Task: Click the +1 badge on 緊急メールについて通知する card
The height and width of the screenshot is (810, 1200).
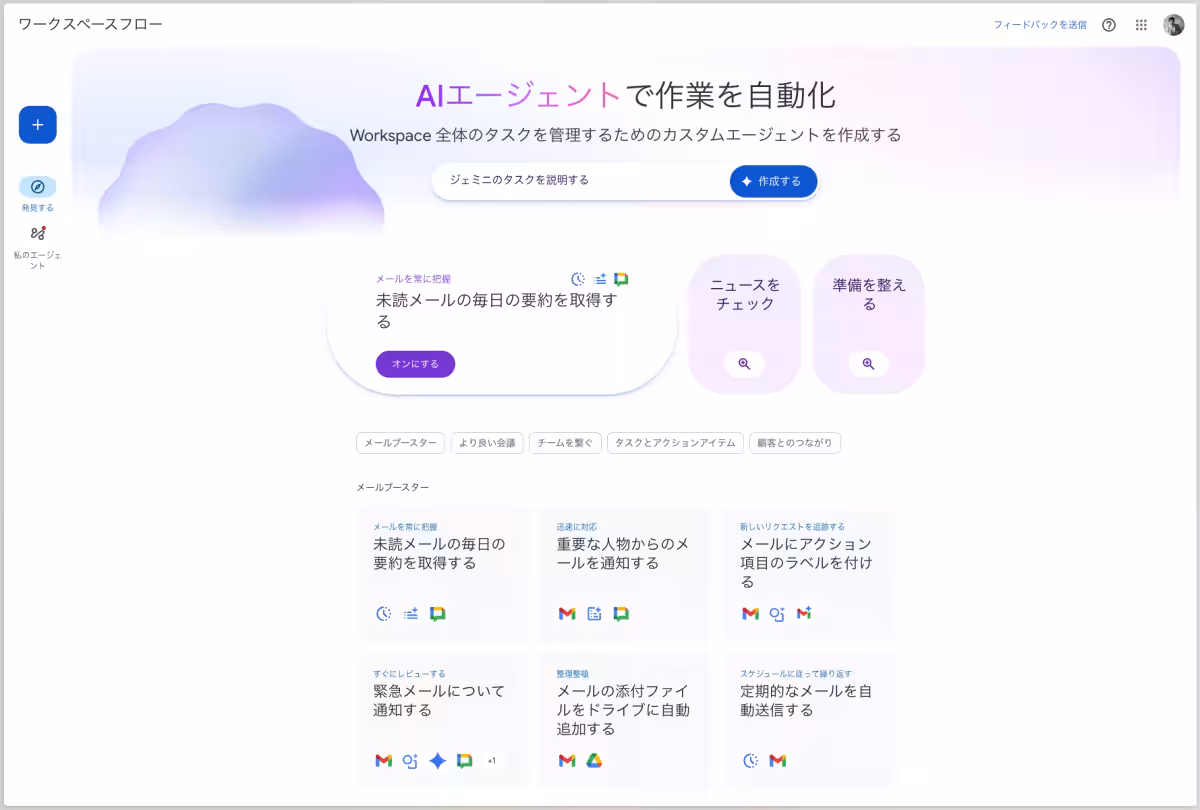Action: pos(491,761)
